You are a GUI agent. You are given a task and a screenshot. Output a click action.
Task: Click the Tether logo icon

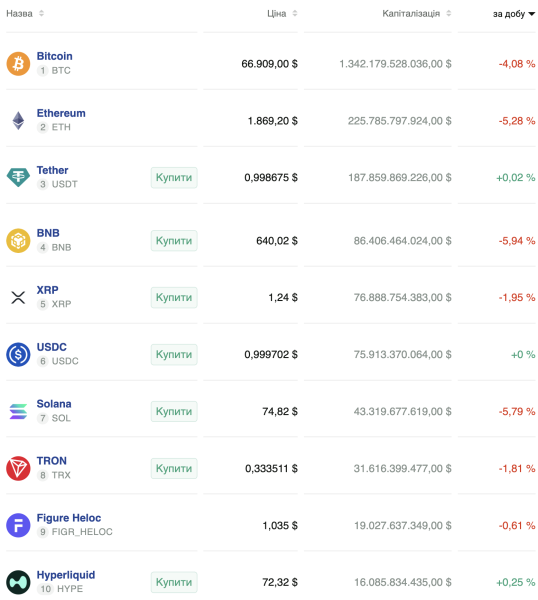click(18, 178)
